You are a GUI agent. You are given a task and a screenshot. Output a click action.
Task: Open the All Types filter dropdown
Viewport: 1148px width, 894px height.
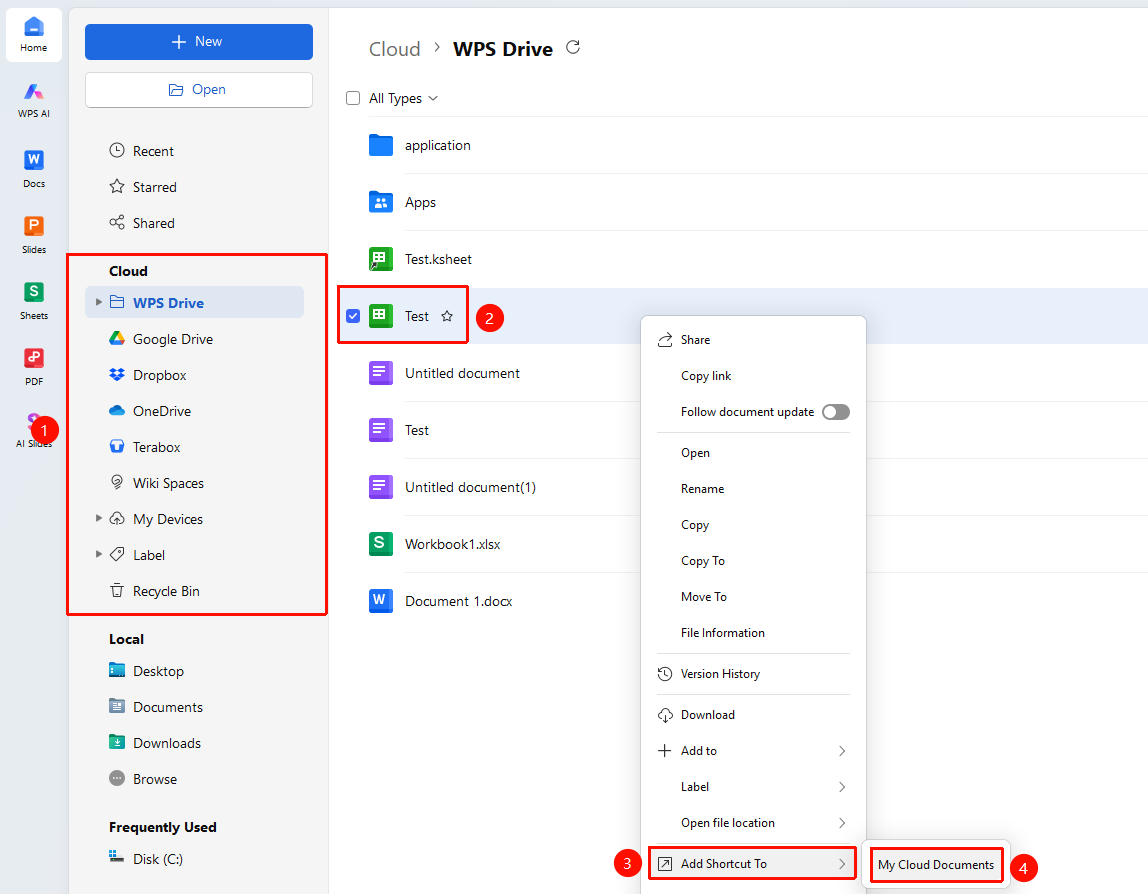point(403,98)
